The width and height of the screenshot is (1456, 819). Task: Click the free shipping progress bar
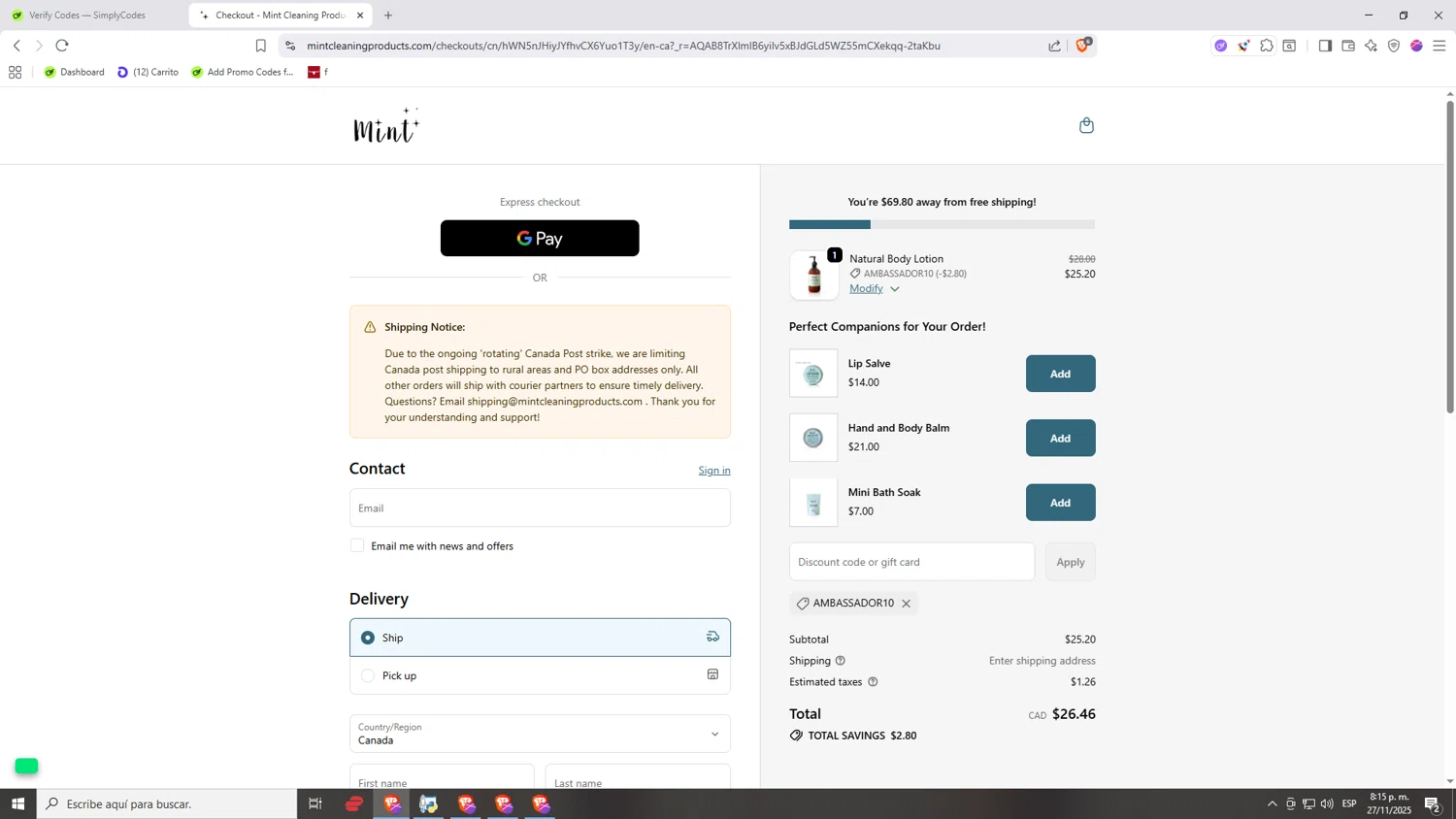pos(942,225)
